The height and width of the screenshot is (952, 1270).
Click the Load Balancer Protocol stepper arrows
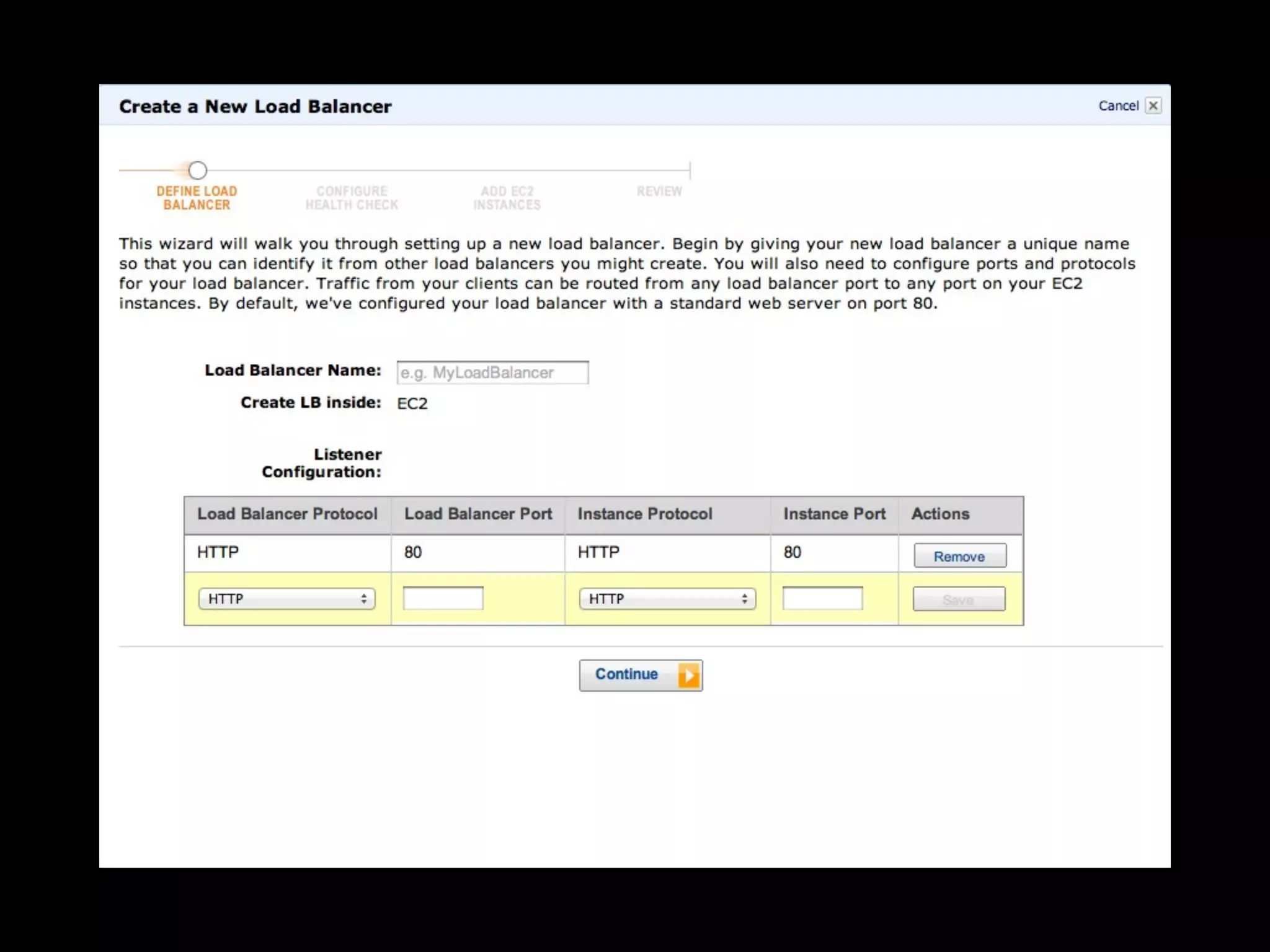[364, 599]
